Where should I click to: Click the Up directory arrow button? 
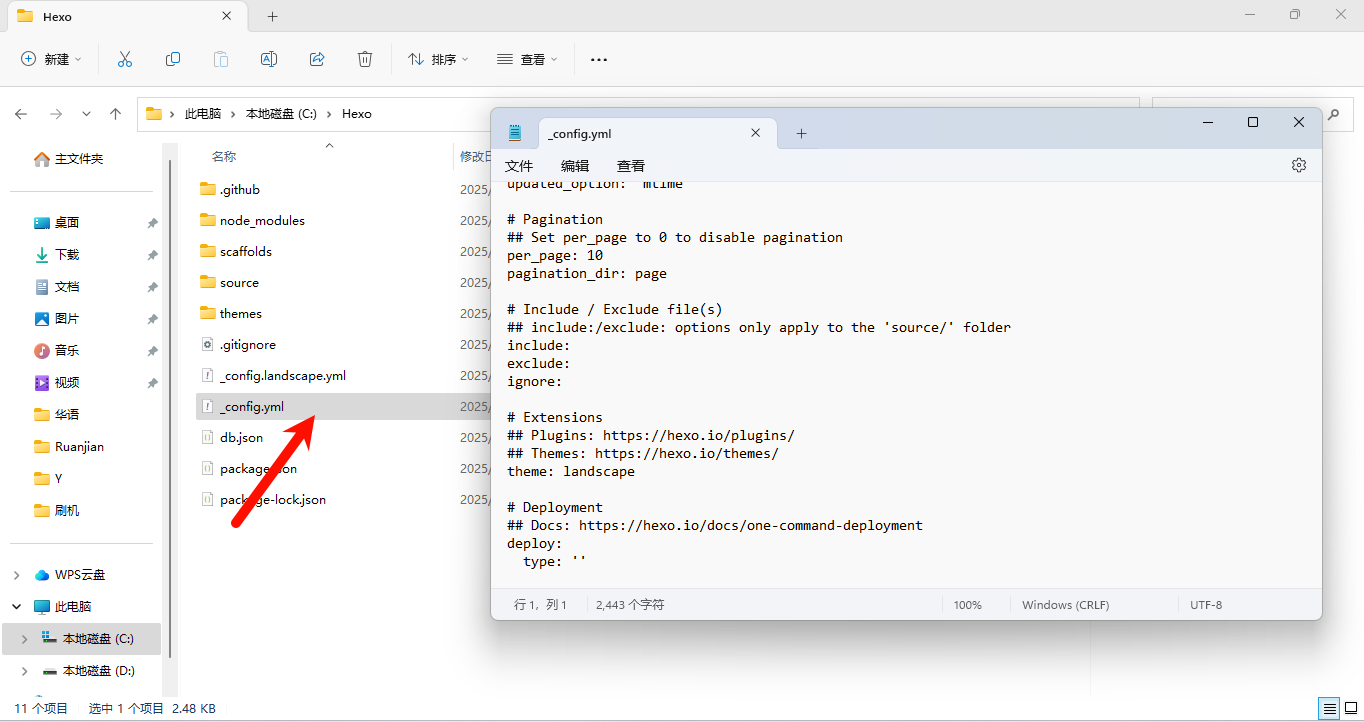point(116,114)
